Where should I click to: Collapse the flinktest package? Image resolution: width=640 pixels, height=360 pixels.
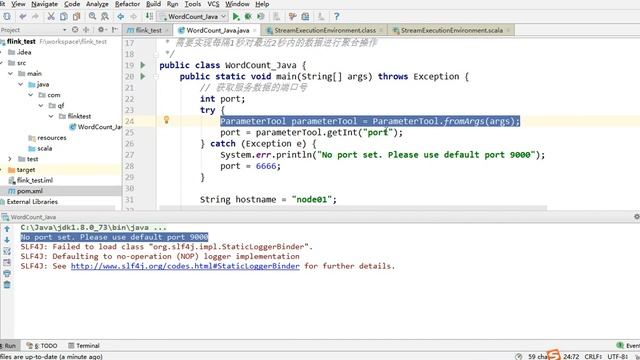[51, 116]
